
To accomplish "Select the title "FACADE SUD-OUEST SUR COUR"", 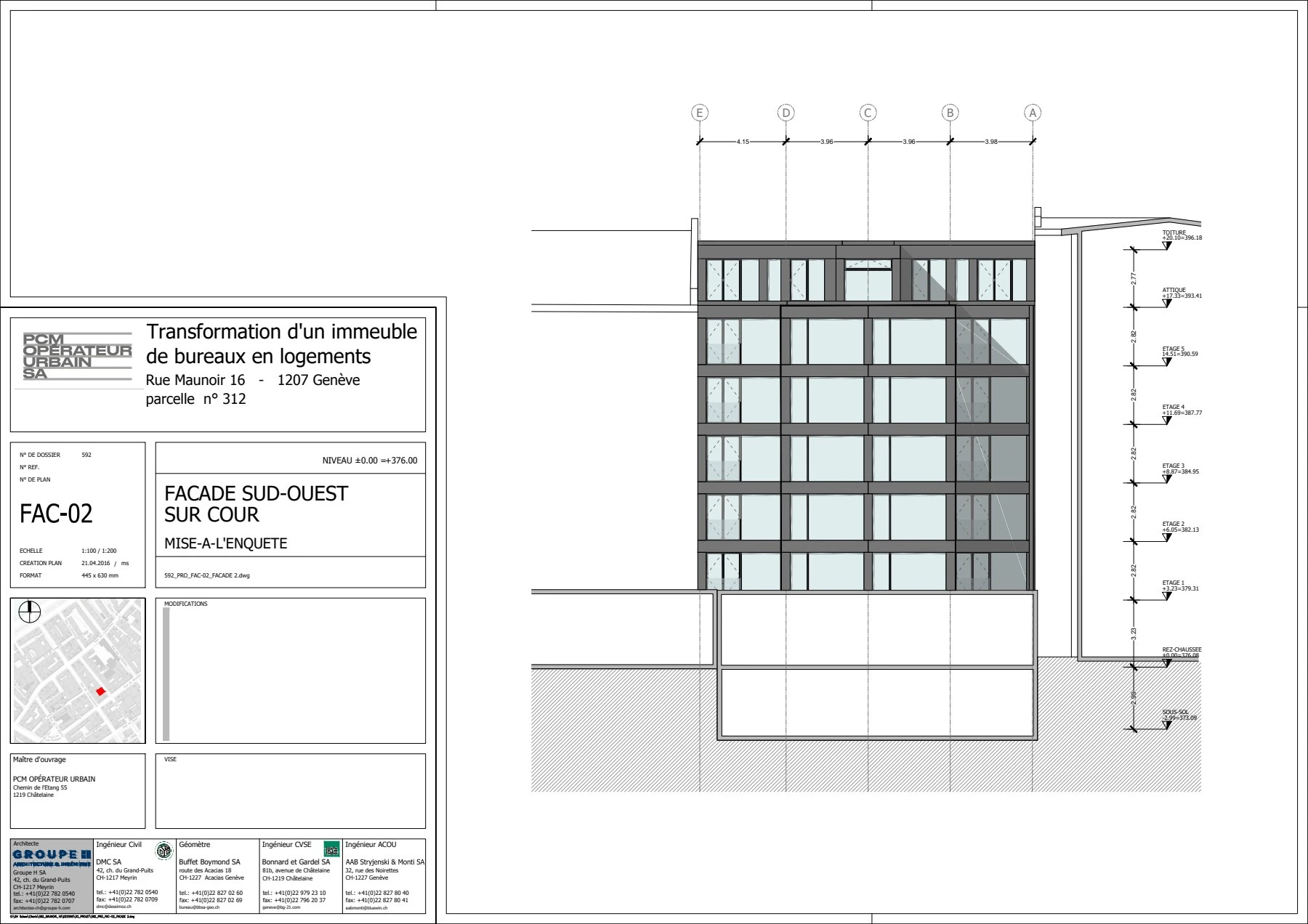I will [257, 504].
